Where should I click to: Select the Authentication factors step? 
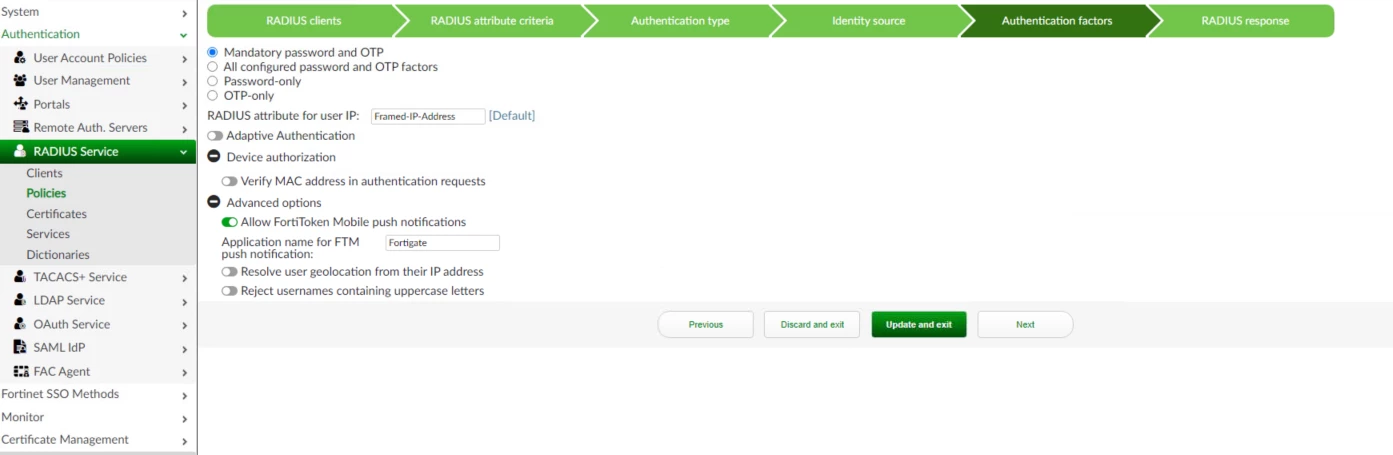[x=1056, y=21]
